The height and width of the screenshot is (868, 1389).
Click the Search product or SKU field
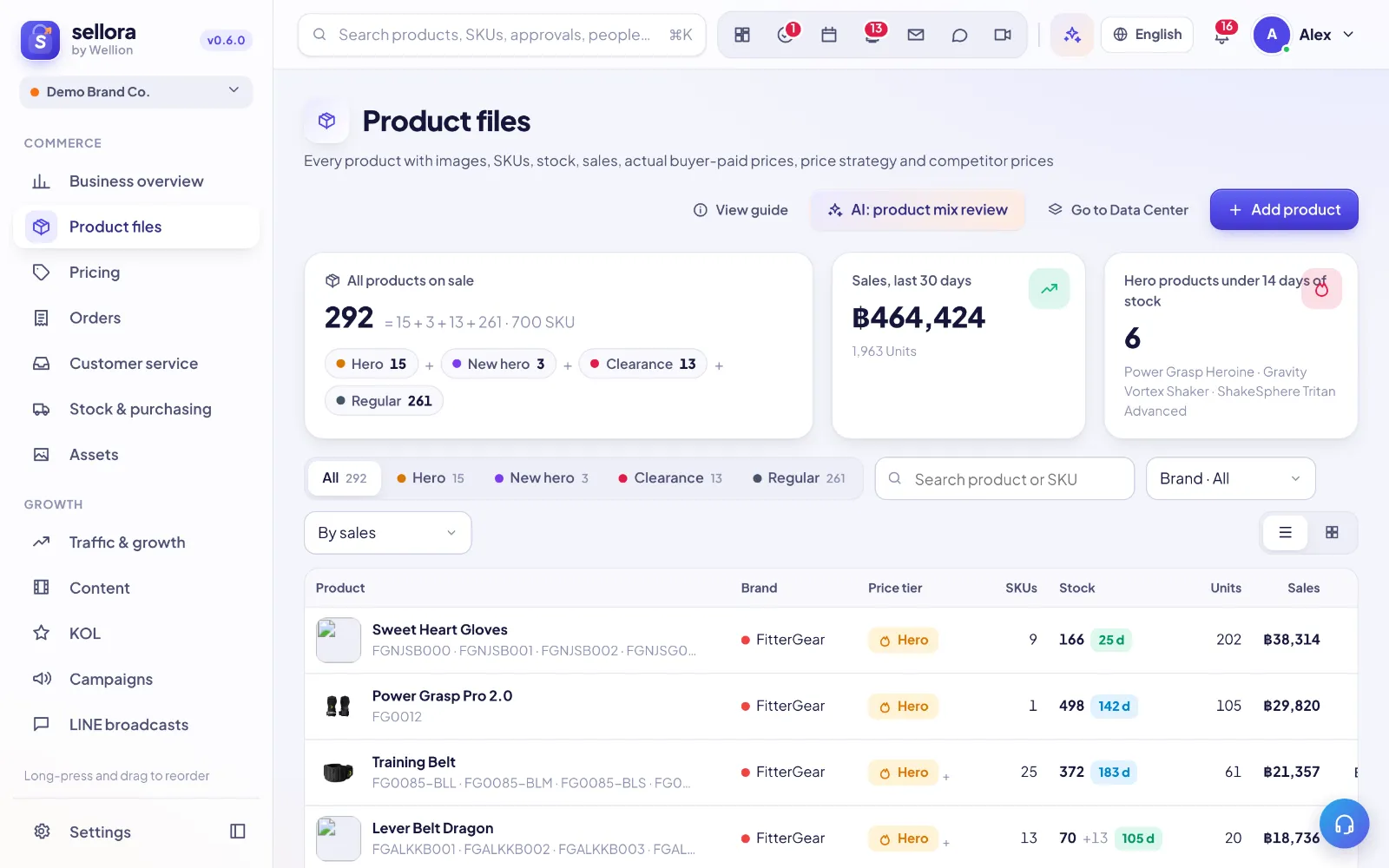1004,479
